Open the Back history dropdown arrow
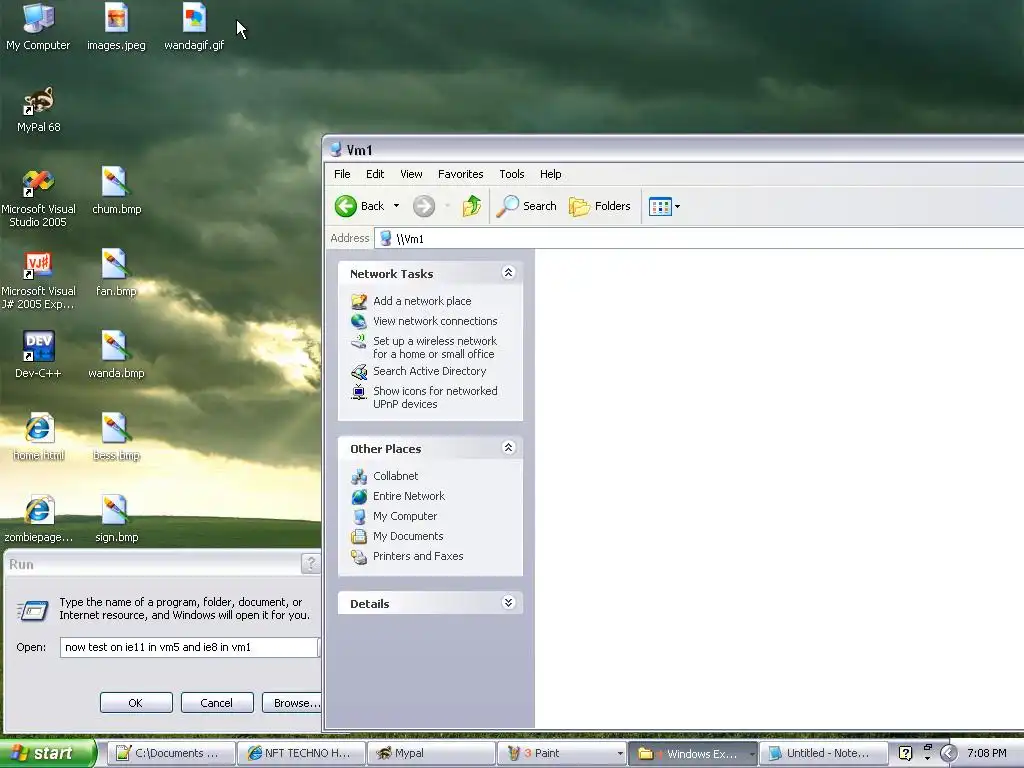Screen dimensions: 1024x768 [x=396, y=206]
